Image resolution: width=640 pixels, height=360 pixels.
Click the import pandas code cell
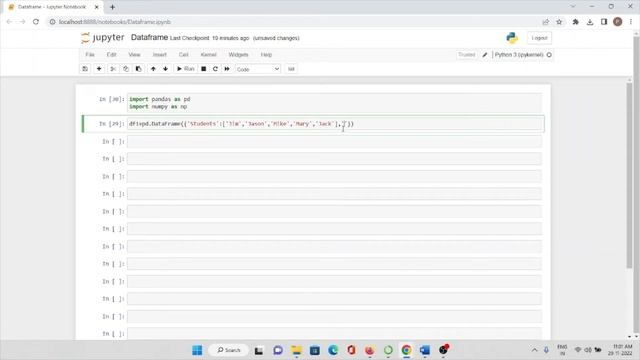pos(335,103)
